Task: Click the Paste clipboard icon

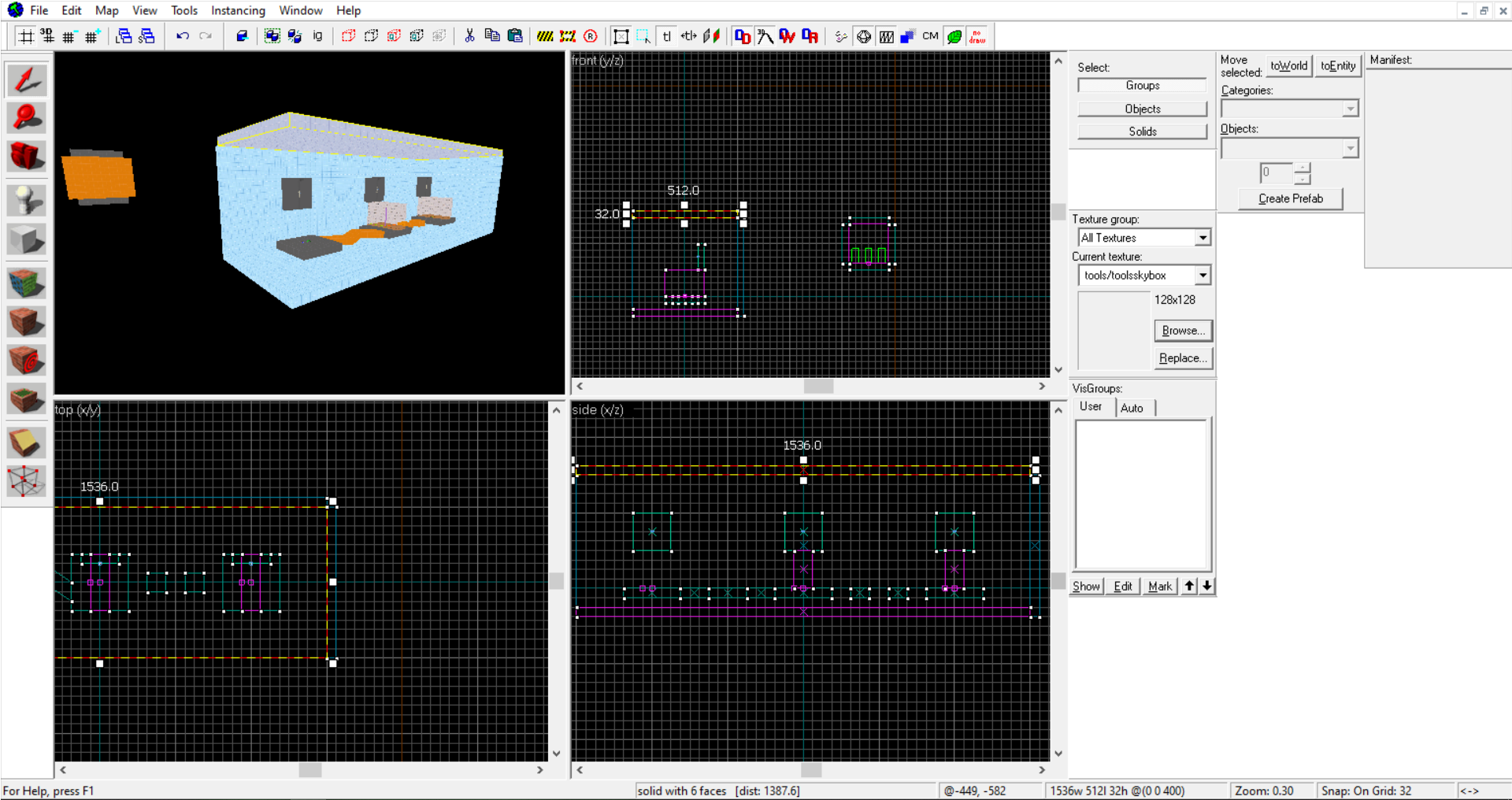Action: coord(515,36)
